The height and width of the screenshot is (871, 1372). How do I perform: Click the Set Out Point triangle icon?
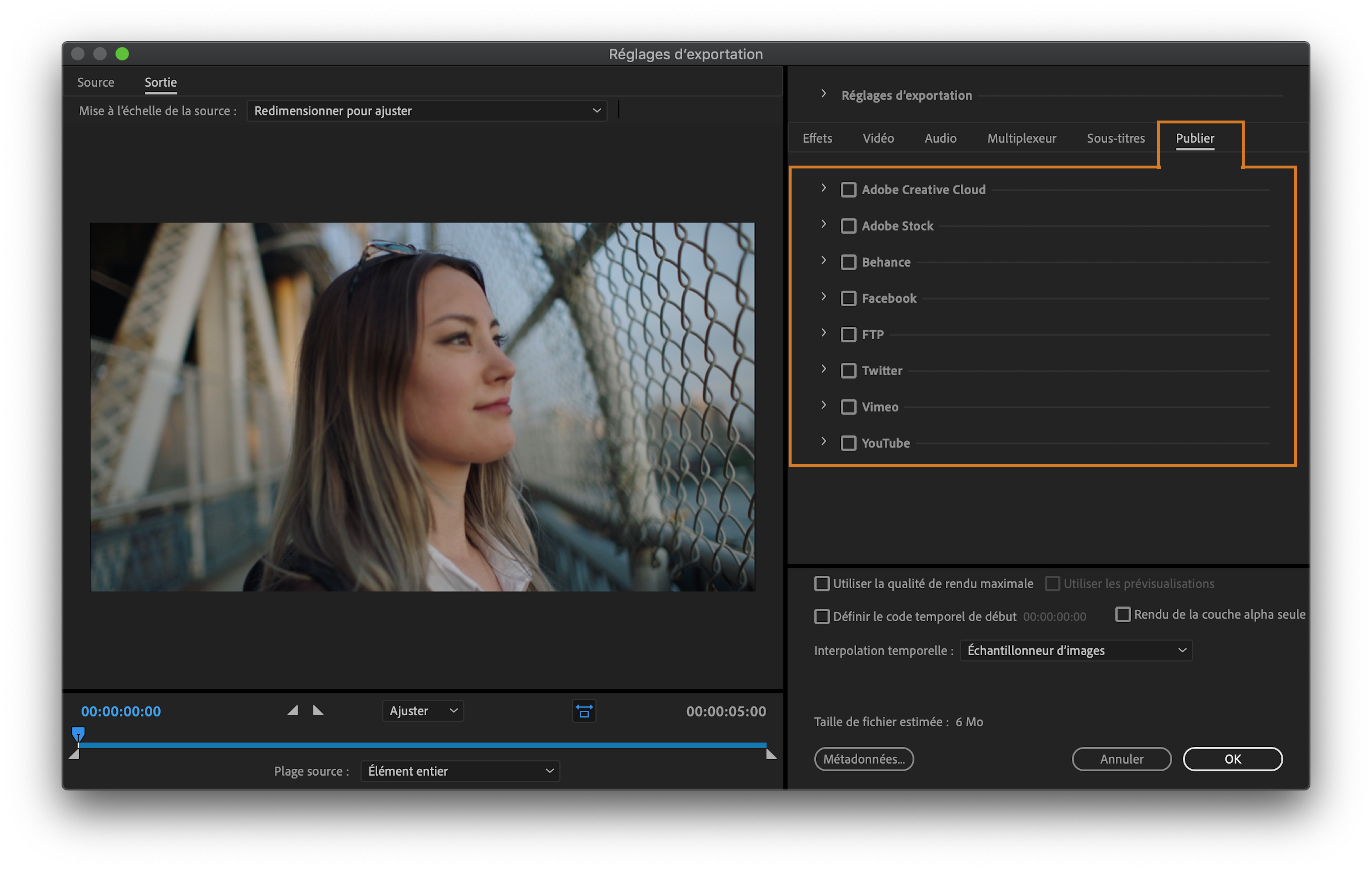point(318,710)
